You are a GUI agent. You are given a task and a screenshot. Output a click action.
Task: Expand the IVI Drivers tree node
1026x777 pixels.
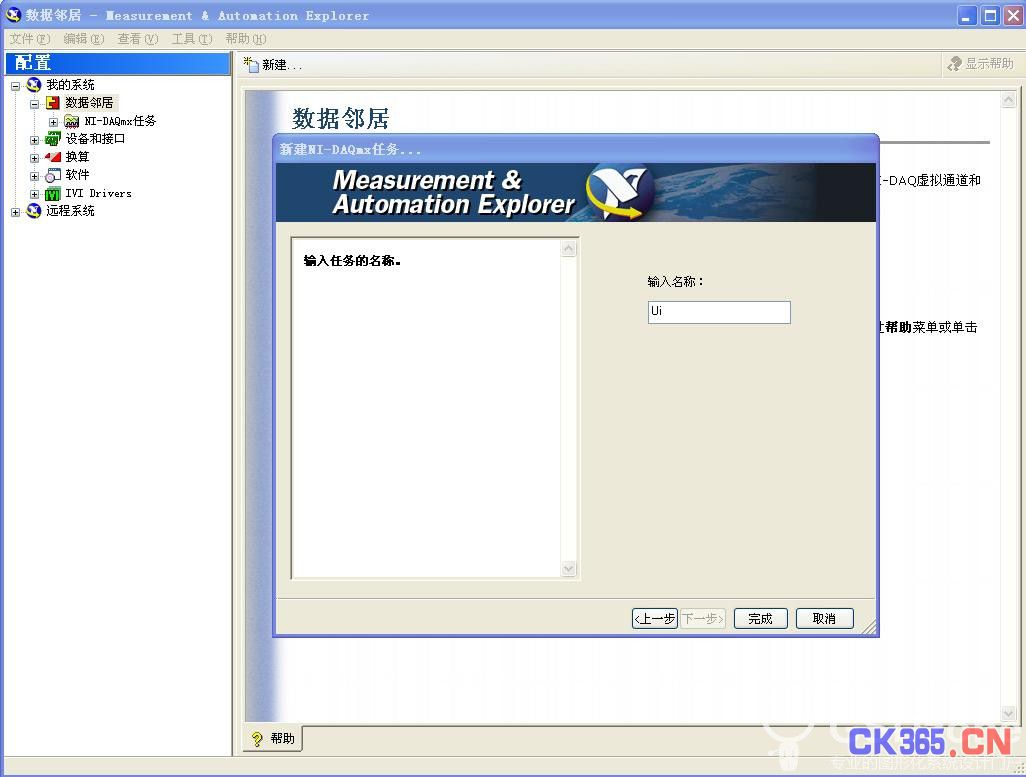coord(34,194)
